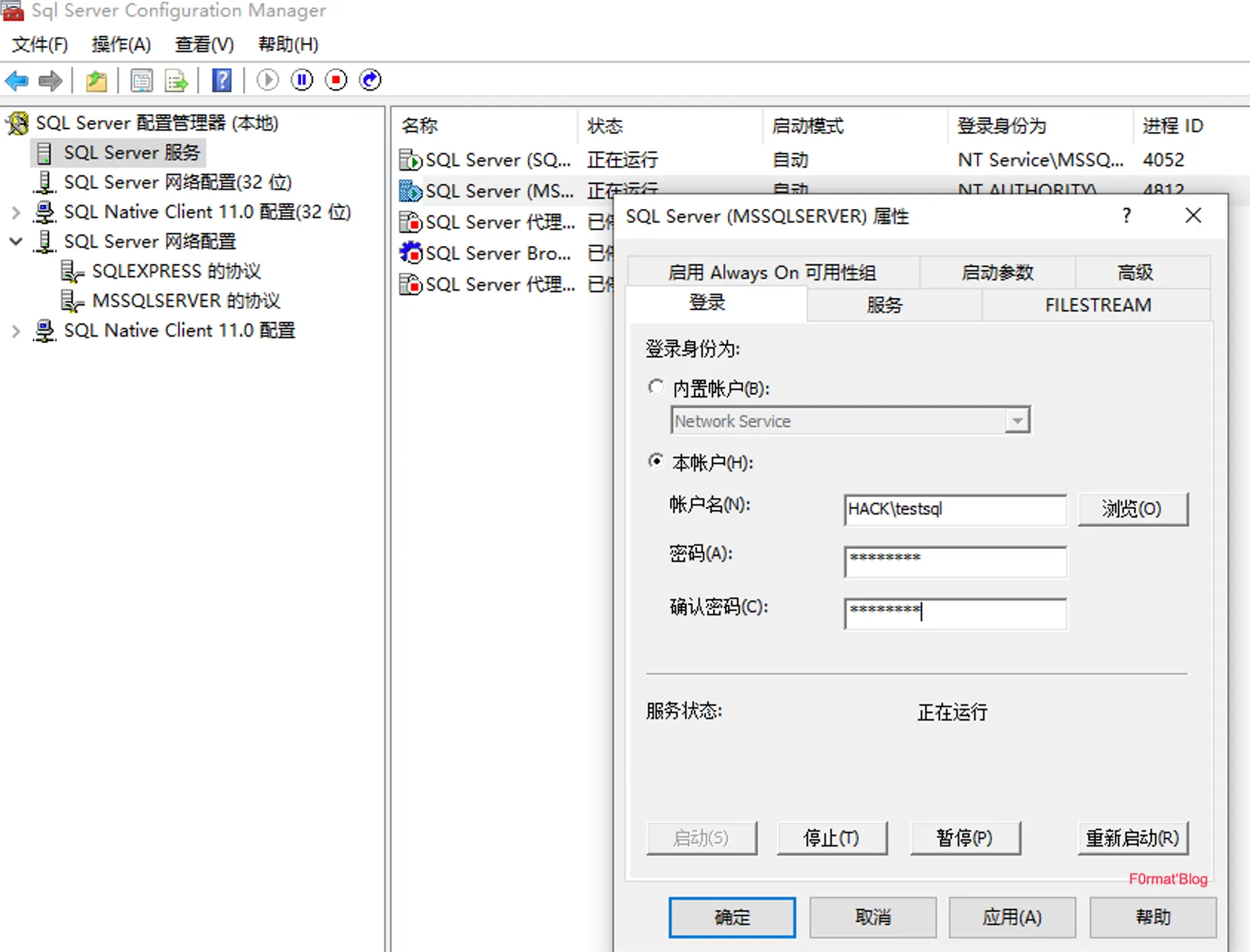Expand SQL Native Client 11.0 配置(32 位) node
1250x952 pixels.
pos(16,212)
